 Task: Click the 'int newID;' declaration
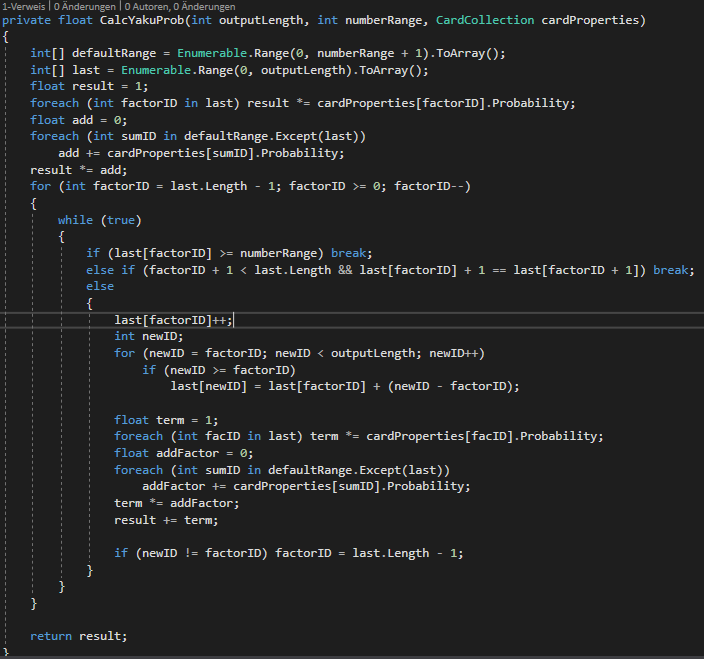point(149,336)
